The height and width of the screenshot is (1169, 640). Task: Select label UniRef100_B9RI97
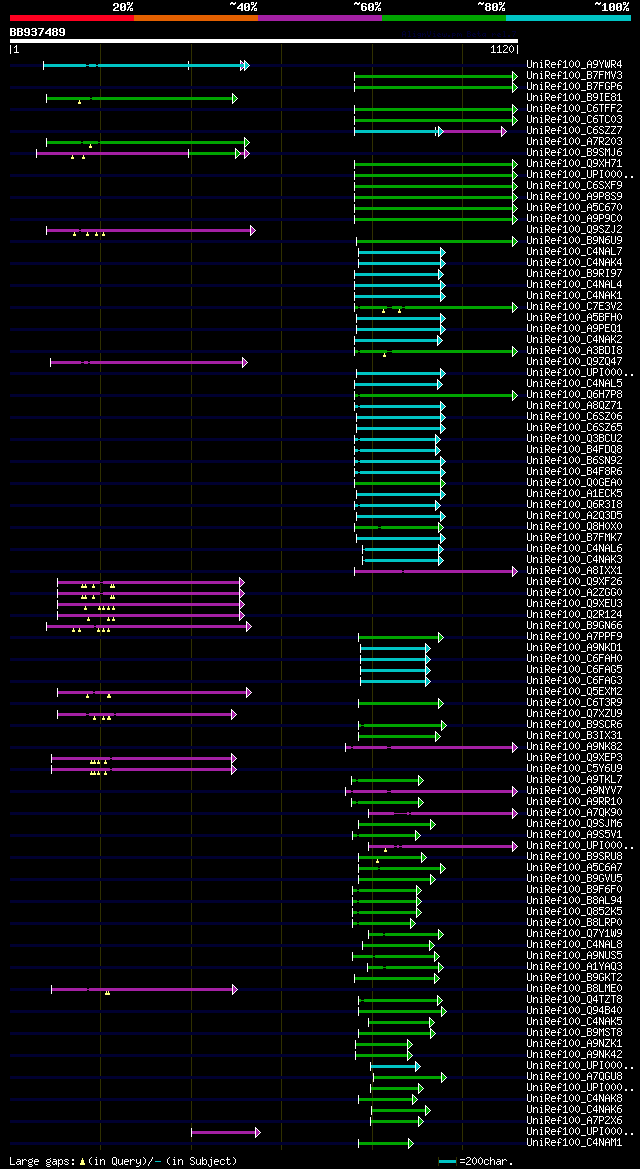coord(574,274)
